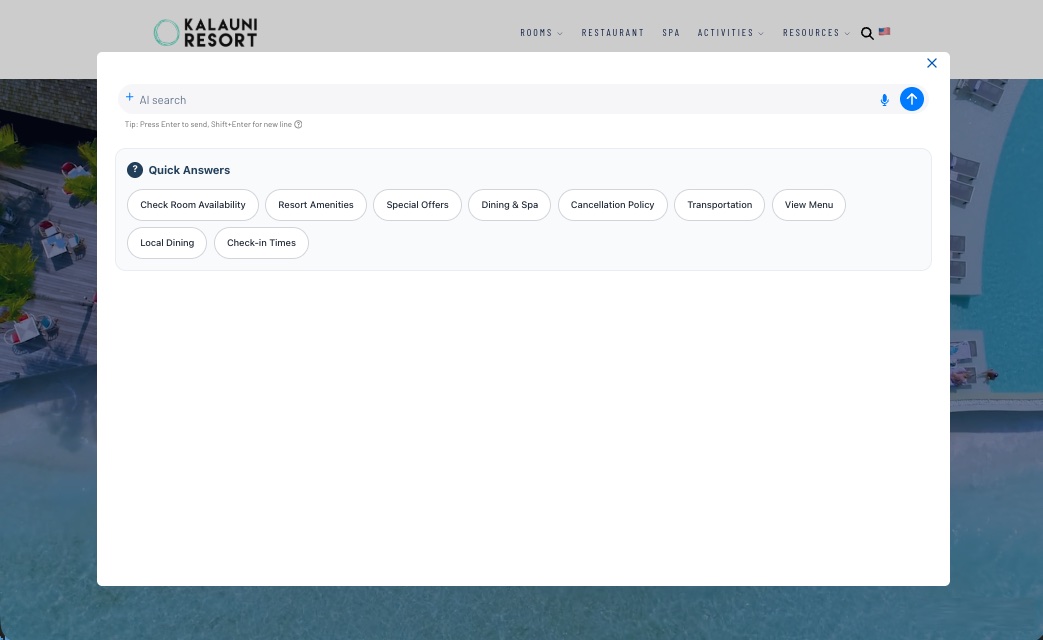This screenshot has width=1043, height=640.
Task: Click the Quick Answers question mark icon
Action: tap(135, 170)
